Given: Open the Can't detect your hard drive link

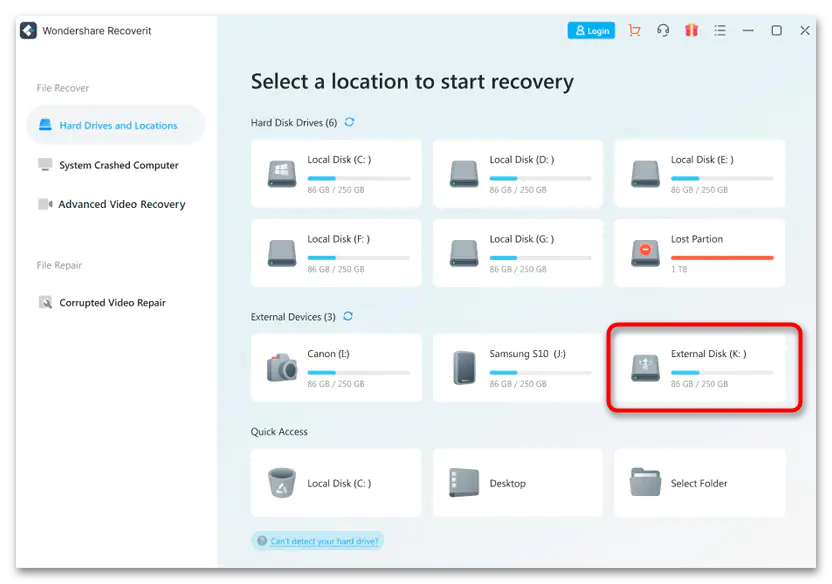Looking at the screenshot, I should coord(323,541).
